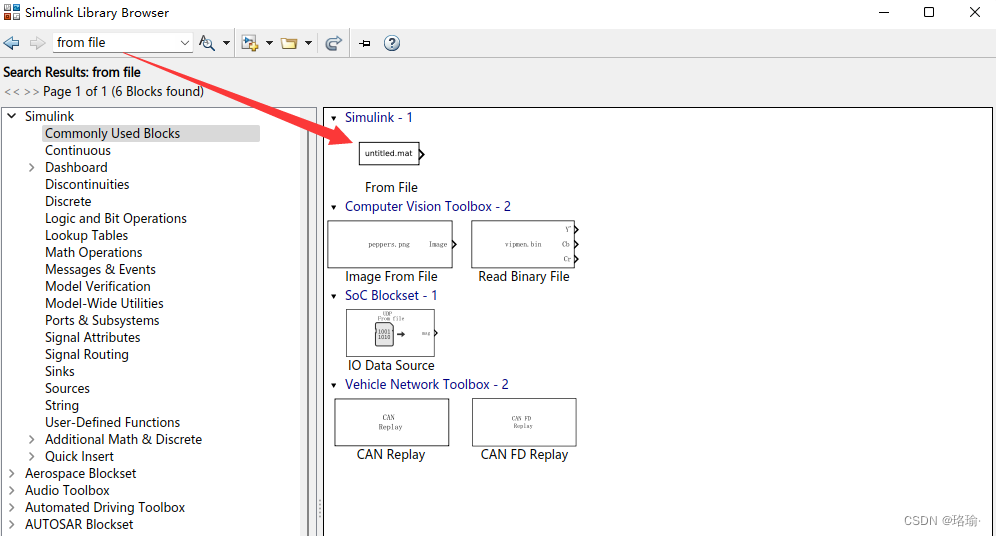Expand the AUTOSAR Blockset node
996x536 pixels.
pyautogui.click(x=11, y=525)
